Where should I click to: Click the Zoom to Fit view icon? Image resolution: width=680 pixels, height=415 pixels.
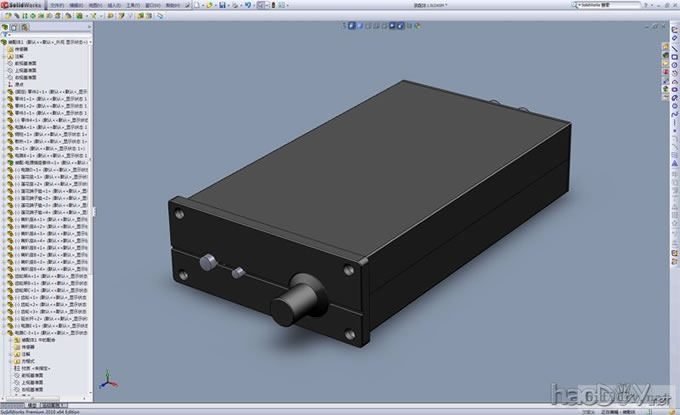click(351, 24)
